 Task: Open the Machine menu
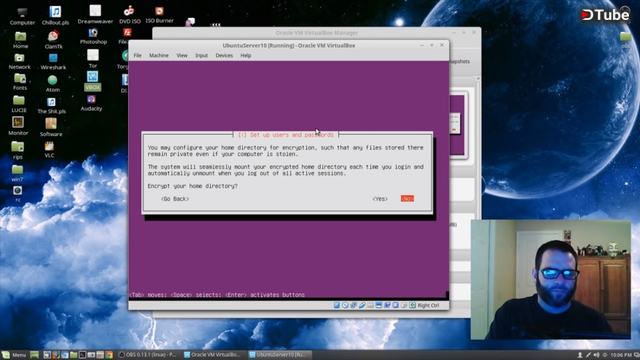tap(159, 56)
